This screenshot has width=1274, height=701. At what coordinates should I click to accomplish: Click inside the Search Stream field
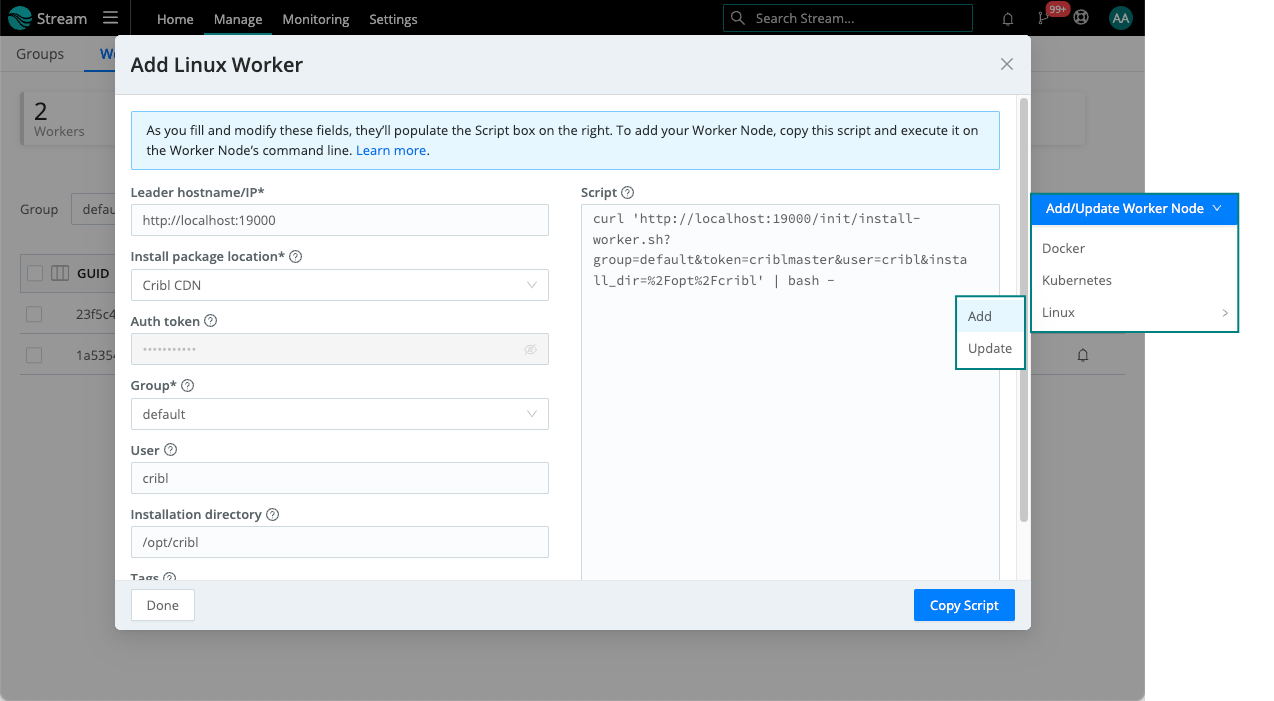(x=847, y=17)
